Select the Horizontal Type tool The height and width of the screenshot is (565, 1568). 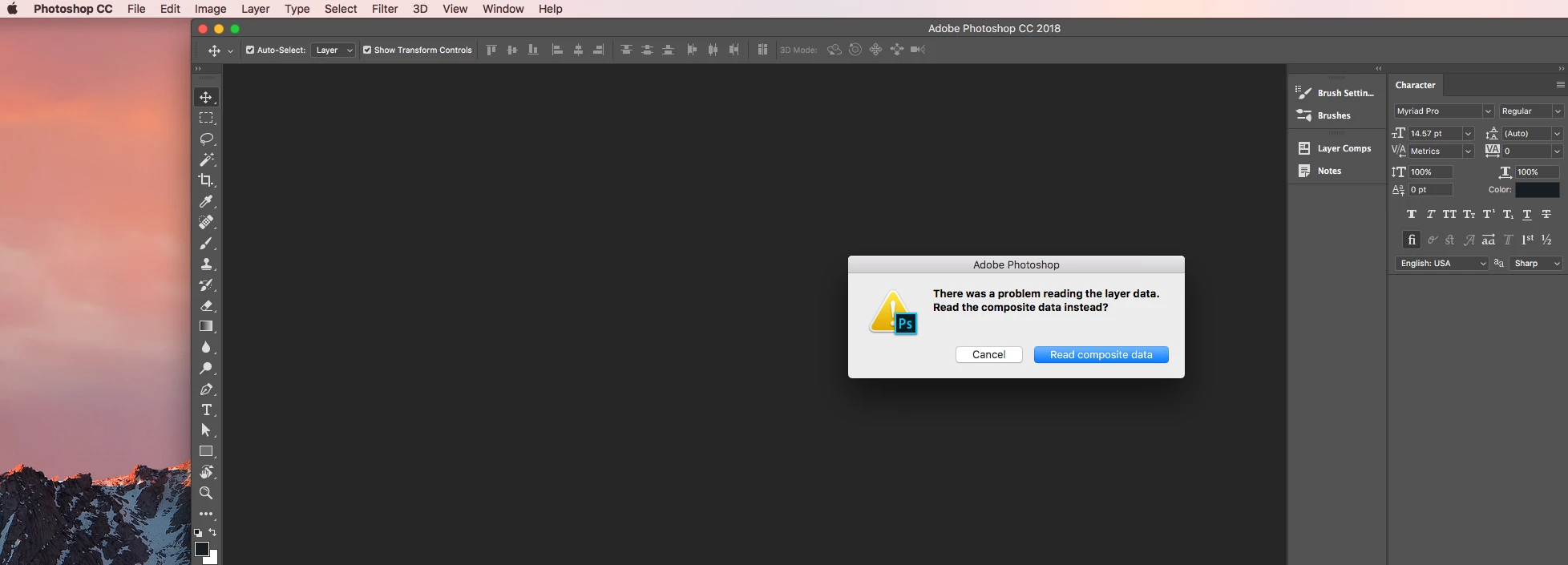[206, 410]
